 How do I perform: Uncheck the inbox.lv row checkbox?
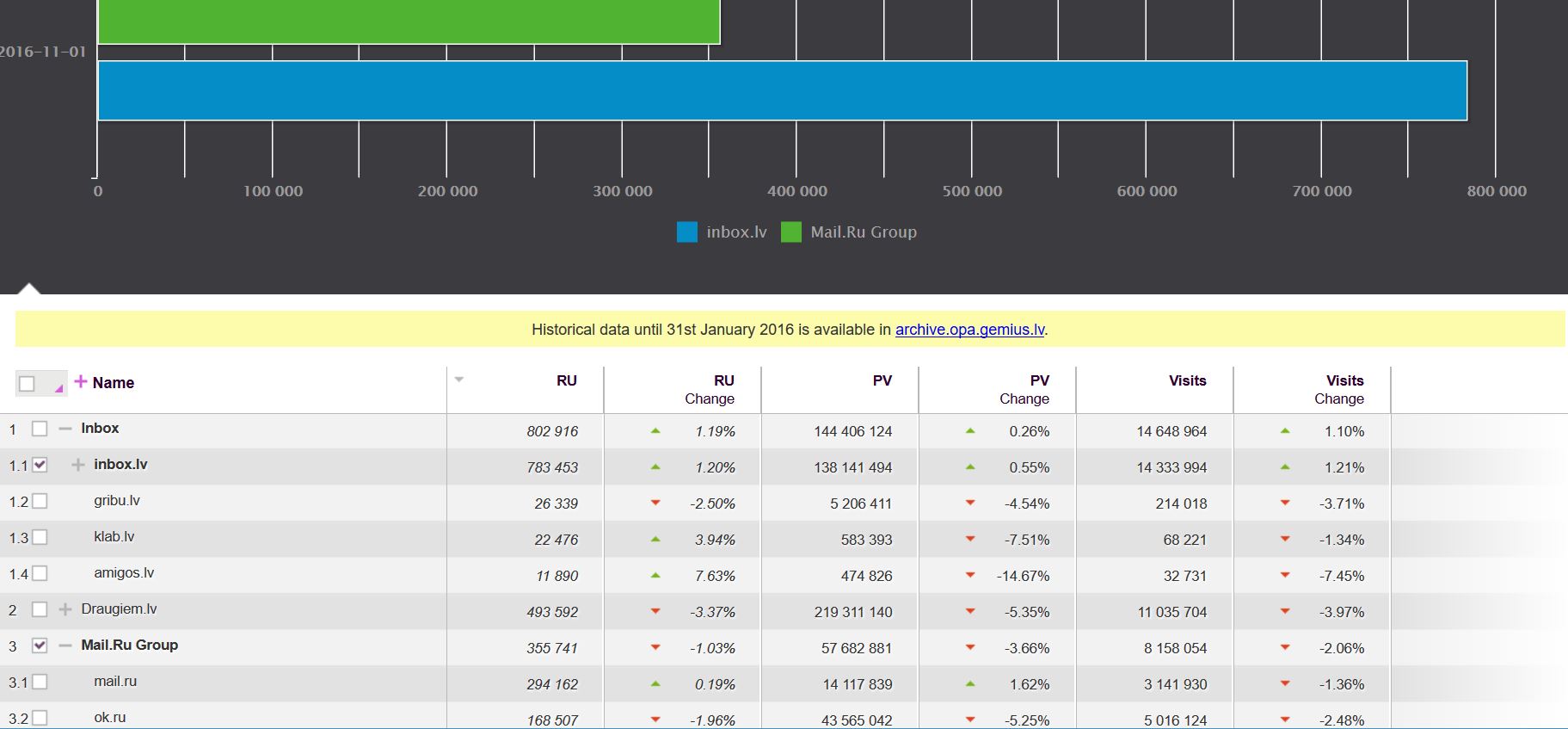tap(40, 465)
